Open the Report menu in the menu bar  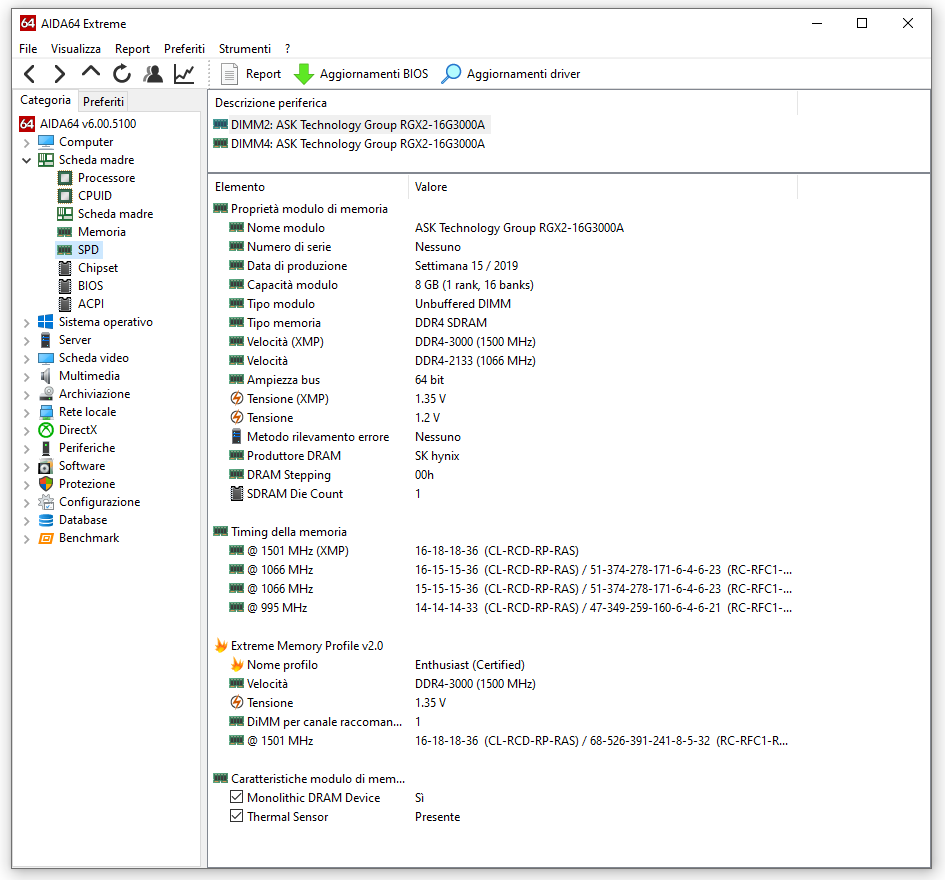pyautogui.click(x=132, y=49)
